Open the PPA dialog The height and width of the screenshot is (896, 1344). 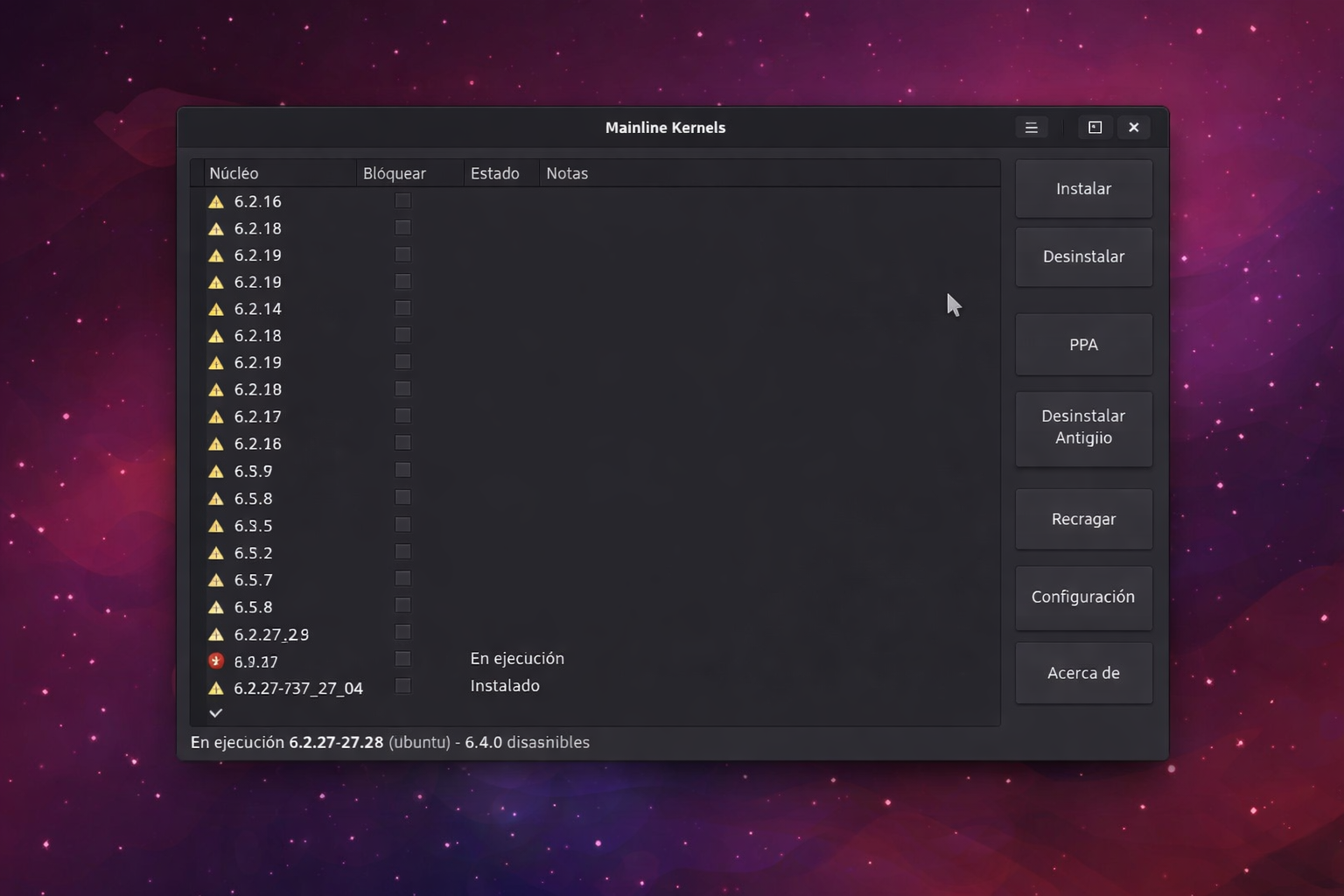[1083, 345]
